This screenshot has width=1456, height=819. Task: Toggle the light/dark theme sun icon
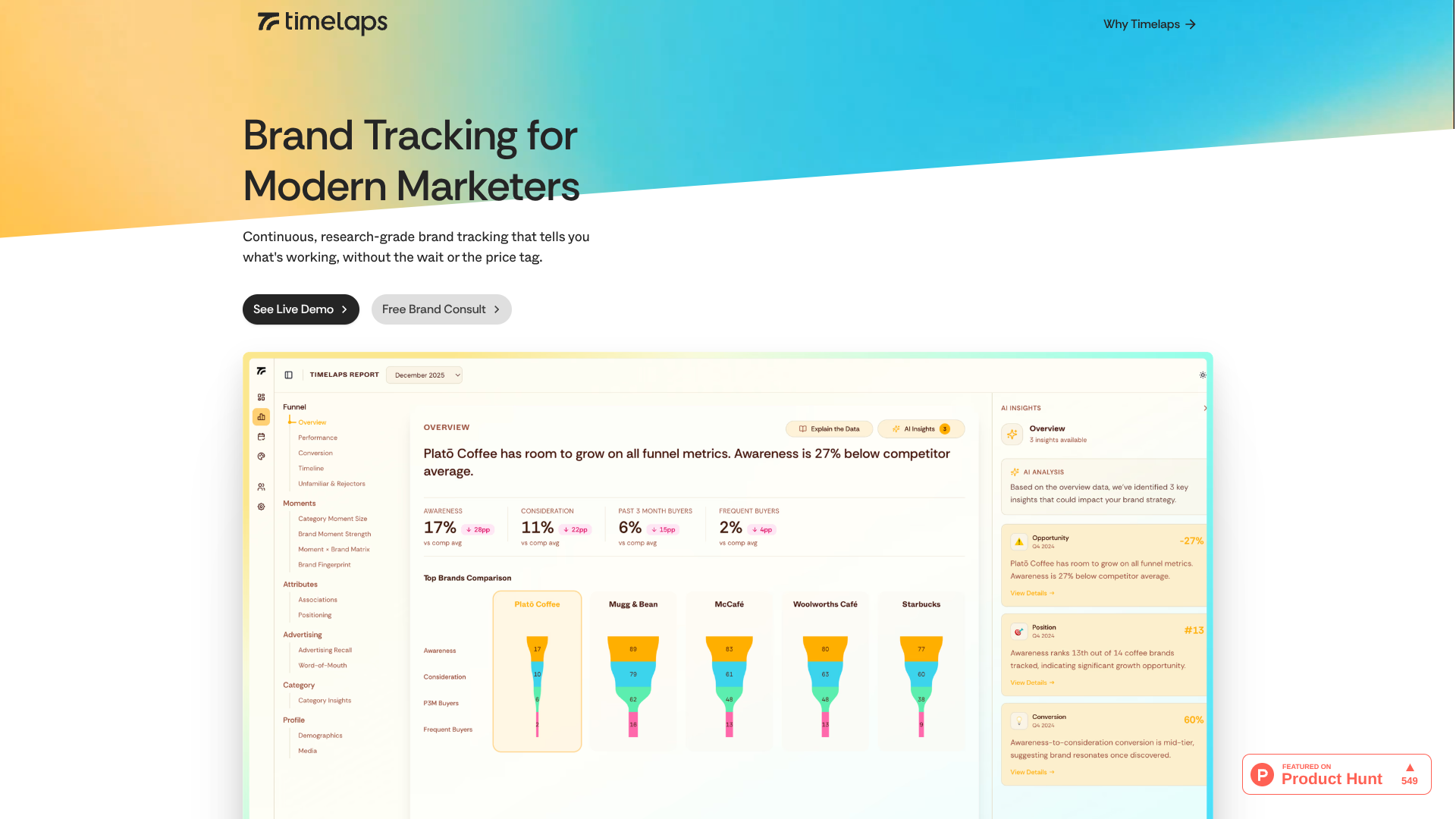click(1202, 375)
